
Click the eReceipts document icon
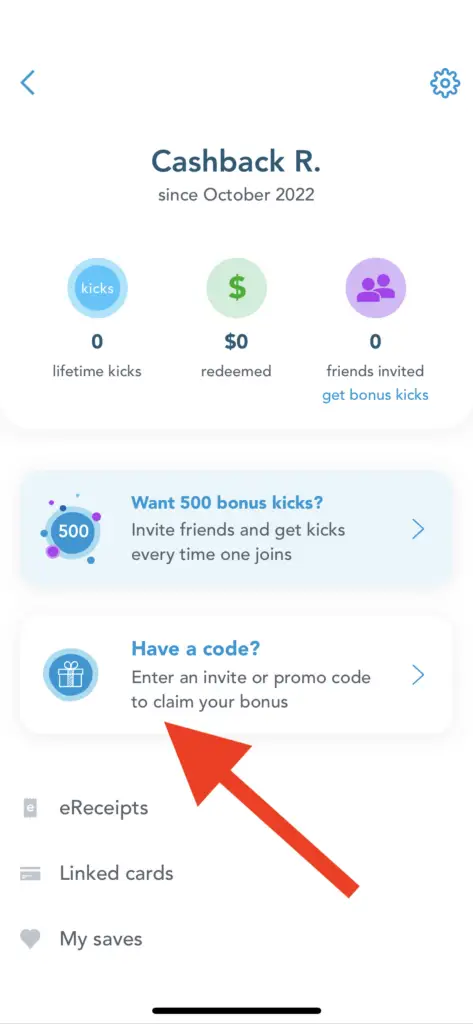tap(29, 808)
